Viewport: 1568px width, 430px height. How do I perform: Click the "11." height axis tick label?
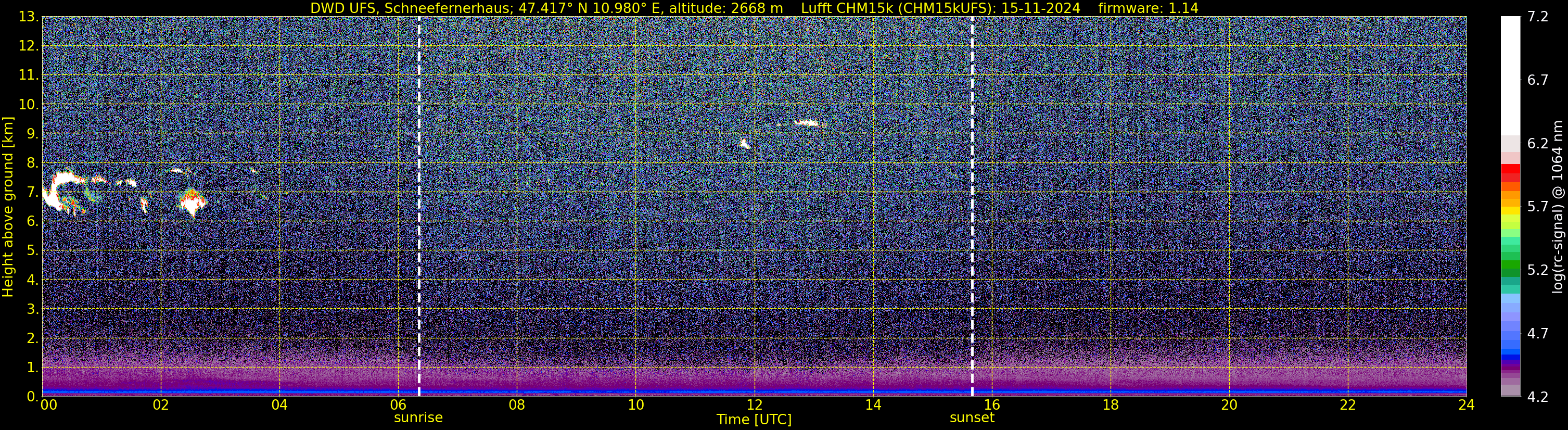(29, 75)
